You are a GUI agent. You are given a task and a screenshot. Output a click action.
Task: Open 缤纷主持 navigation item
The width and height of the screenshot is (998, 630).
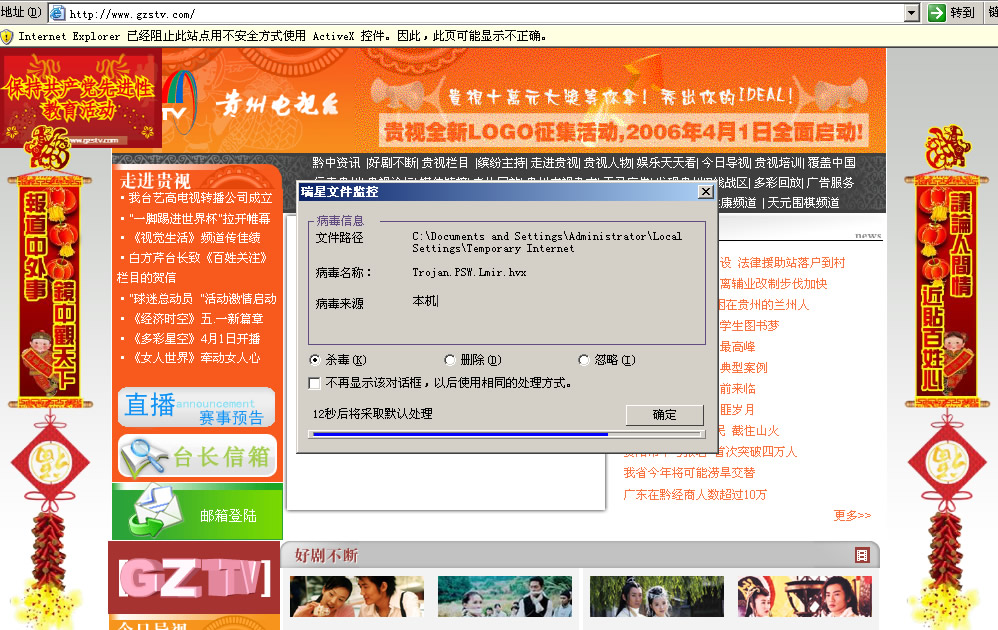(502, 163)
